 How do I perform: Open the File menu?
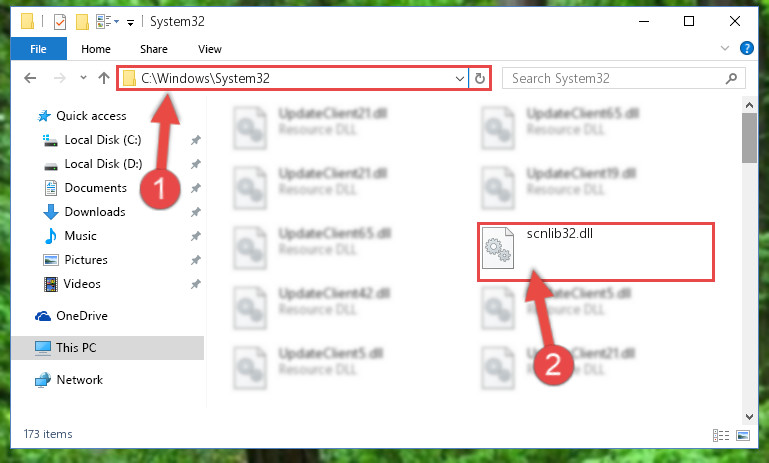(x=38, y=49)
